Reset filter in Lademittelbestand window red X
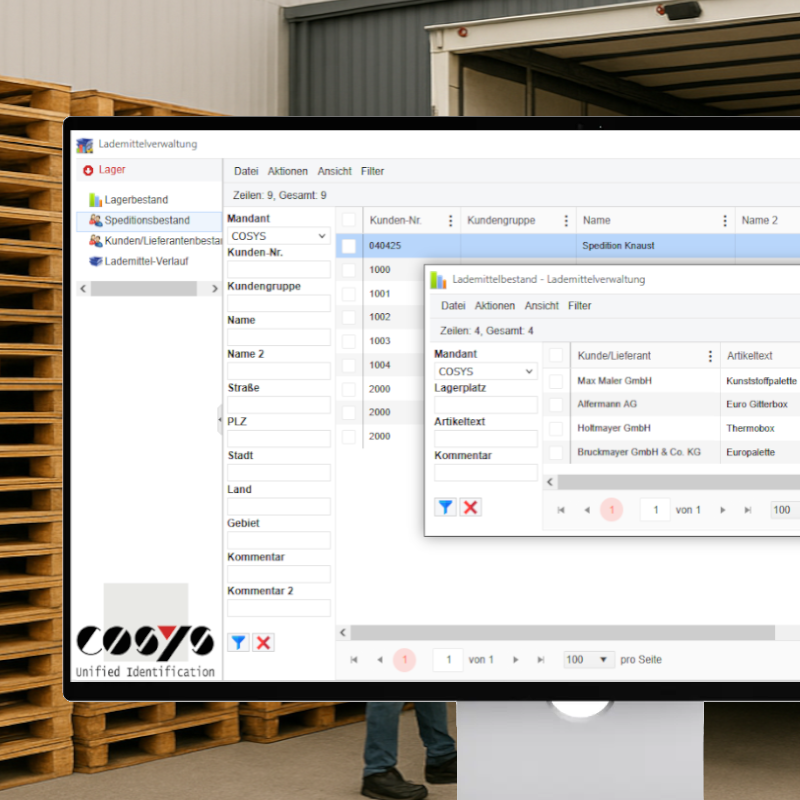This screenshot has height=800, width=800. 470,507
